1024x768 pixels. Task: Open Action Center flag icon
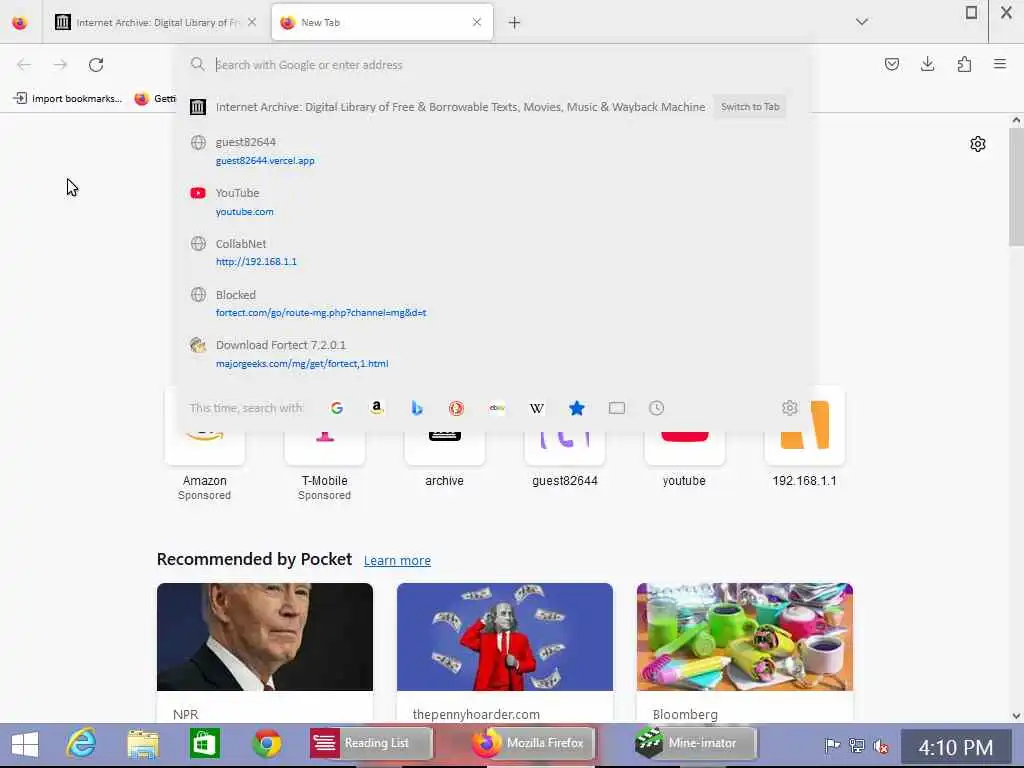[832, 745]
